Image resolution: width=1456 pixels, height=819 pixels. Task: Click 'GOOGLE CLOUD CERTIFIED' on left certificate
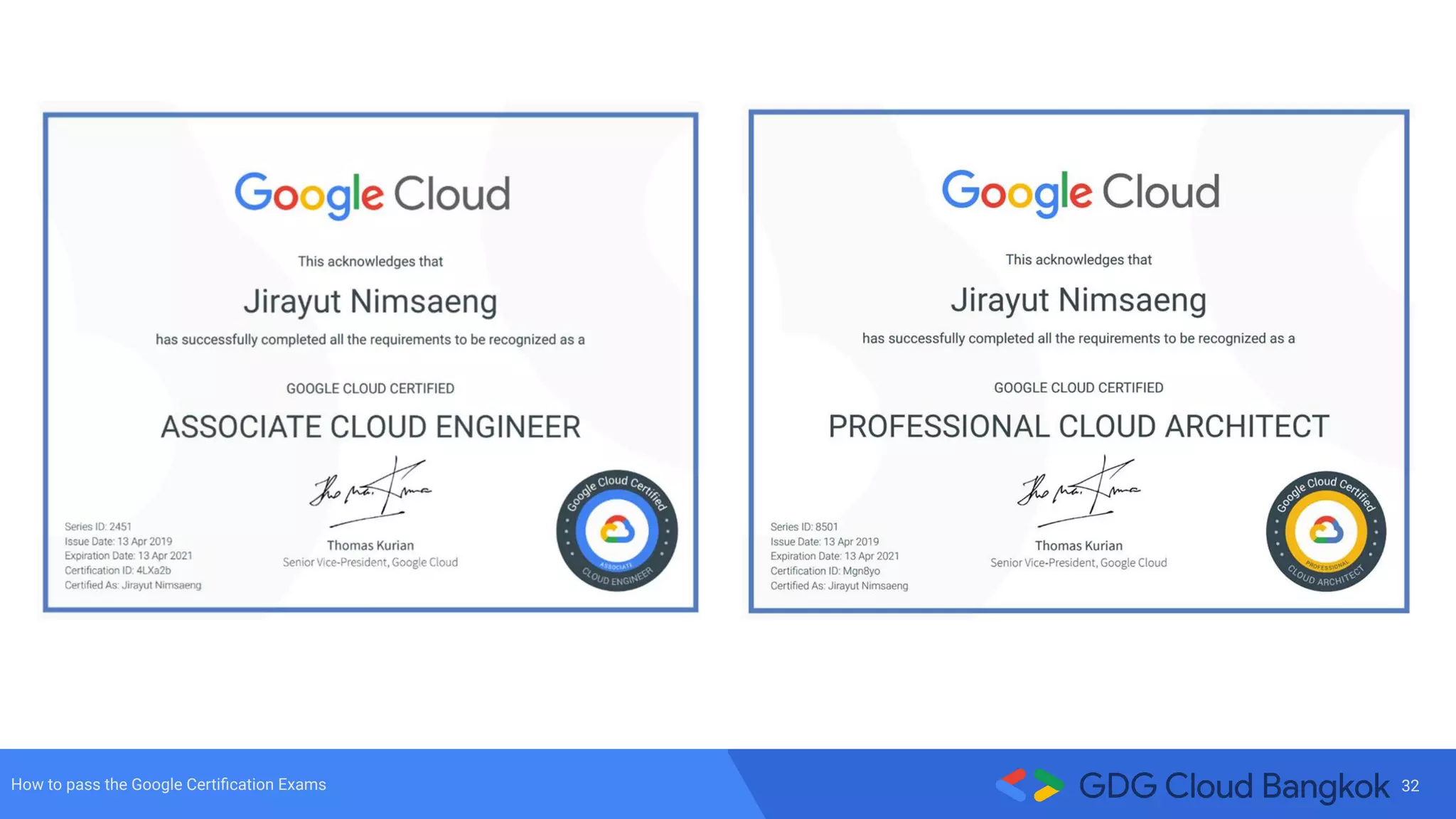370,388
